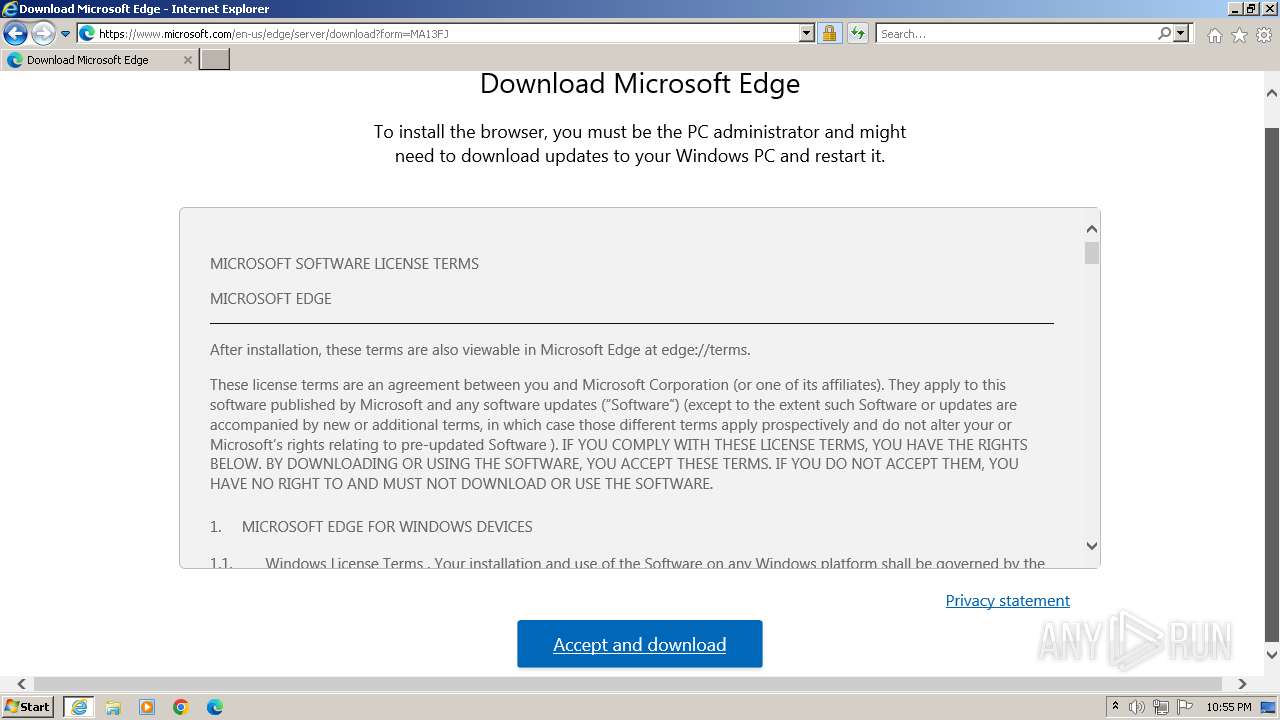Close the Download Microsoft Edge tab

(188, 60)
